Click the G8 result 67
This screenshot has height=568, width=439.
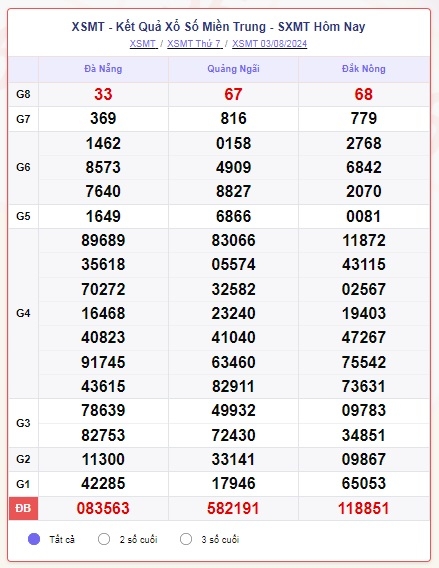coord(233,94)
